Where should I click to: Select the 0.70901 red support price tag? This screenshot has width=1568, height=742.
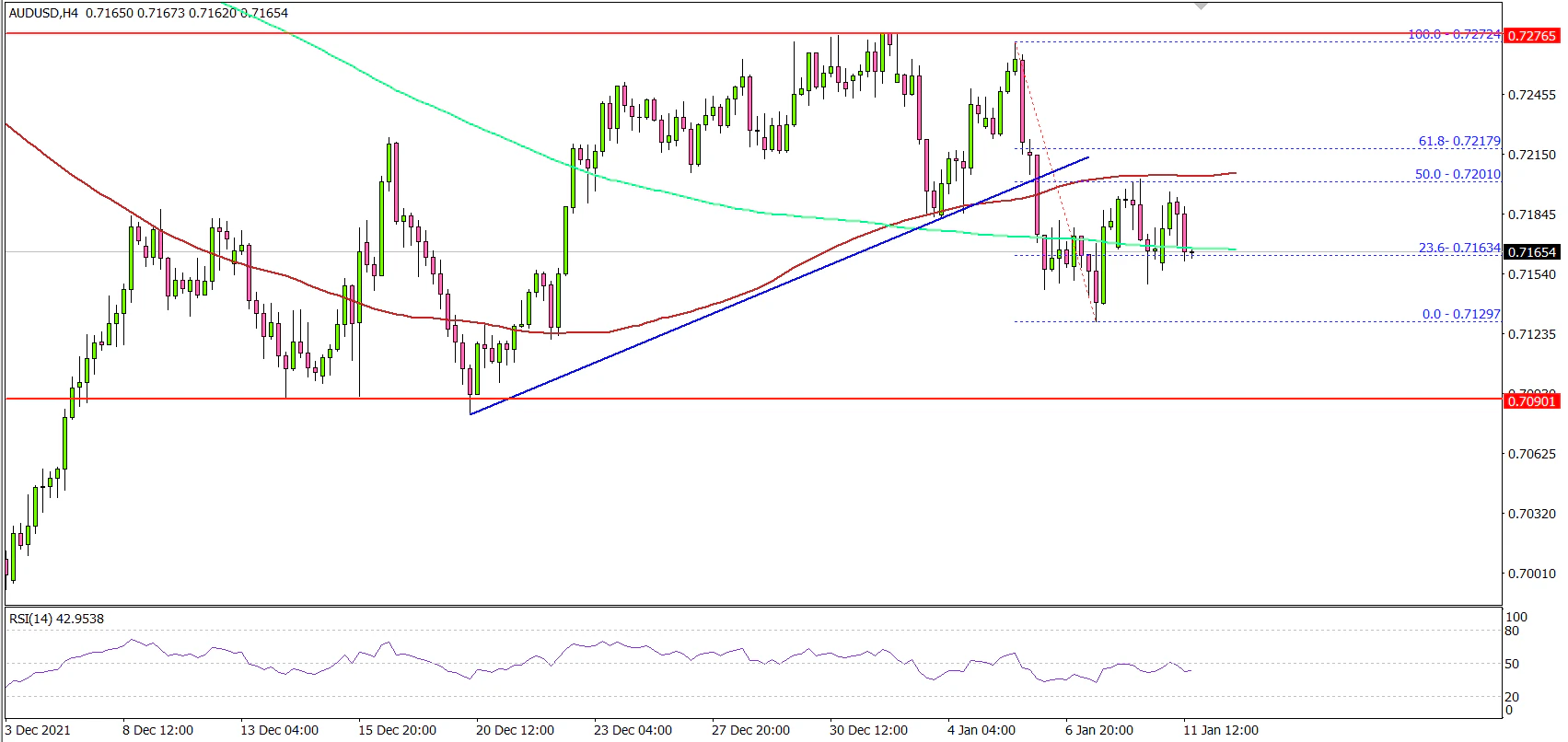tap(1533, 400)
